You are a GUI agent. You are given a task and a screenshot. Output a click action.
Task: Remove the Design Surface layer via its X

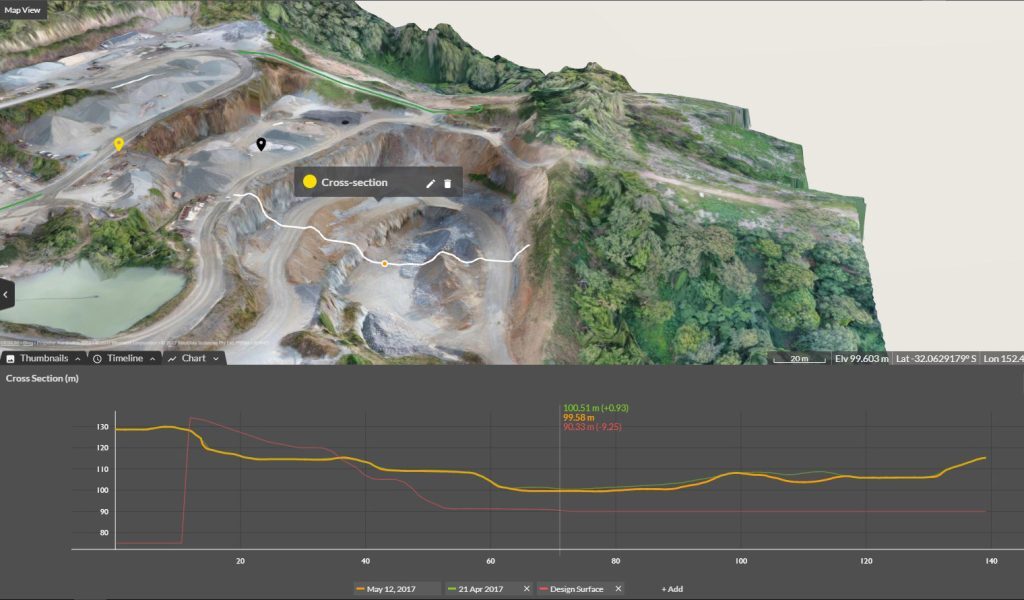(617, 590)
